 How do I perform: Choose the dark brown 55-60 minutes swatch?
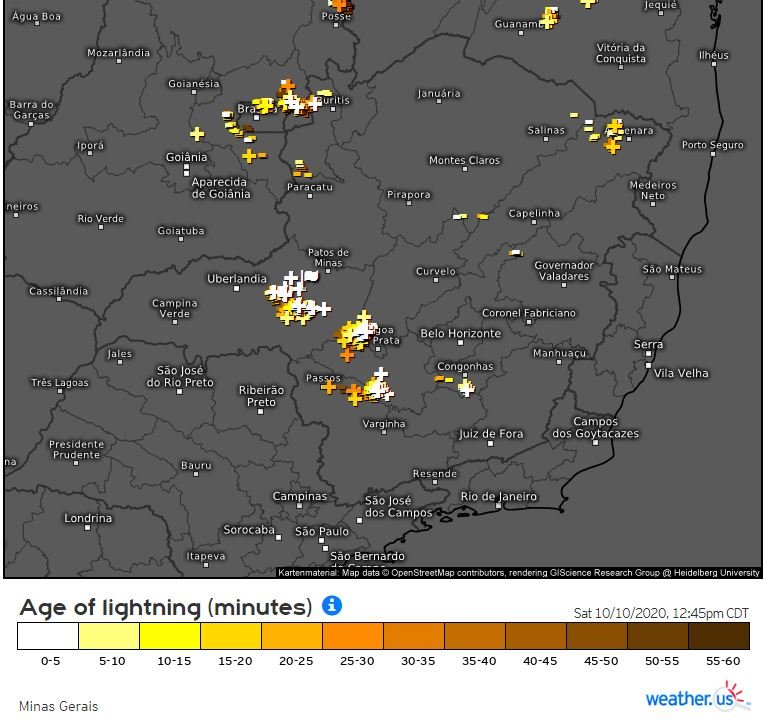(x=719, y=636)
